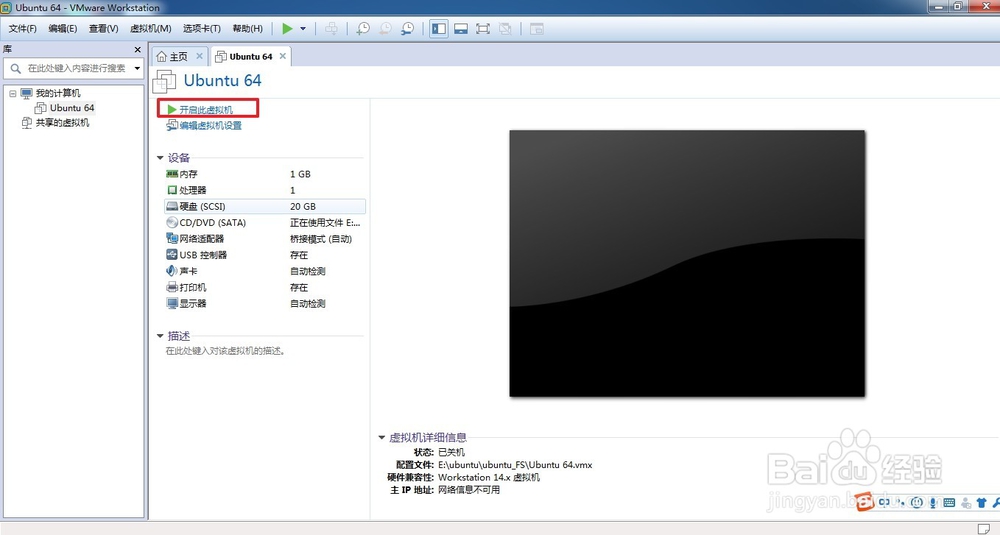Open the 查看(V) menu

pyautogui.click(x=103, y=29)
